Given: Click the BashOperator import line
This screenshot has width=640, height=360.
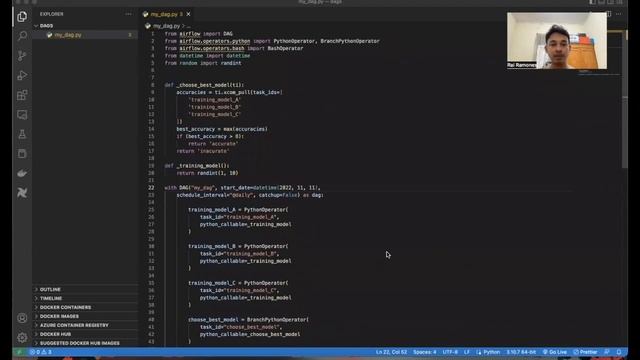Looking at the screenshot, I should coord(234,48).
